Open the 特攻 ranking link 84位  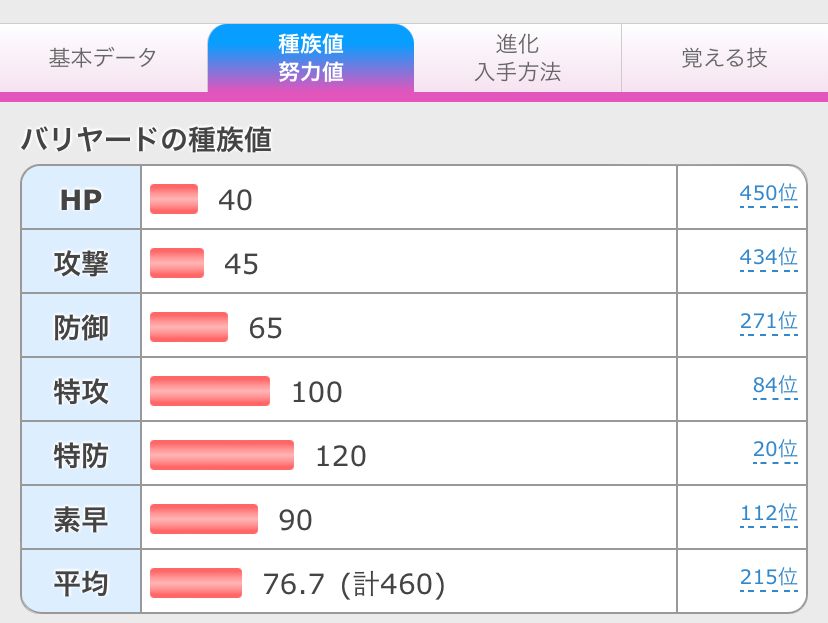click(775, 385)
